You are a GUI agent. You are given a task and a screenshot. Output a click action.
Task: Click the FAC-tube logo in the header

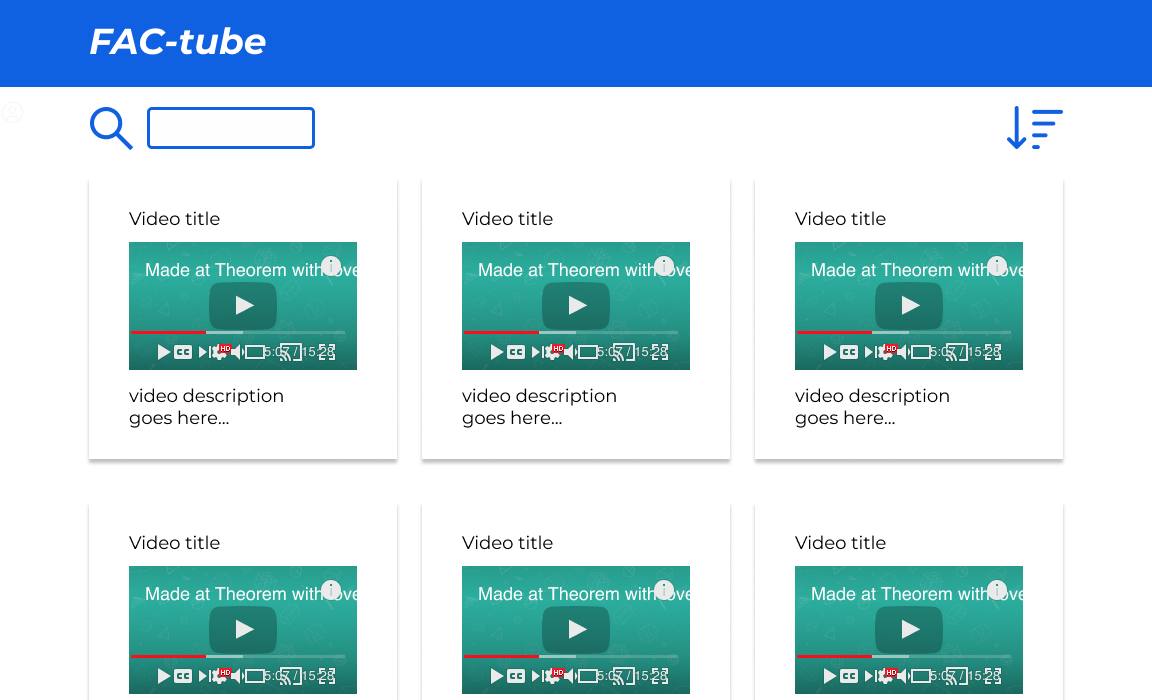[178, 41]
